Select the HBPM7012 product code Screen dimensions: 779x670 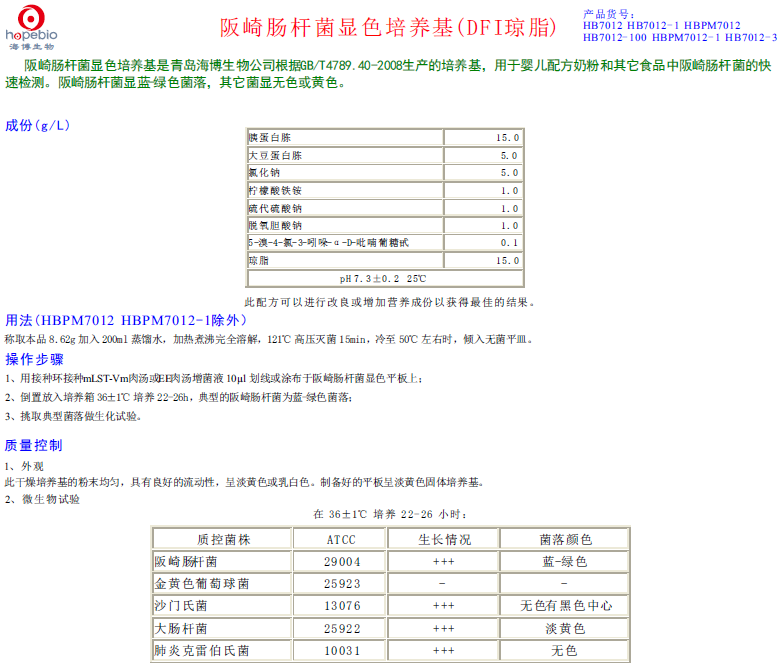point(713,25)
